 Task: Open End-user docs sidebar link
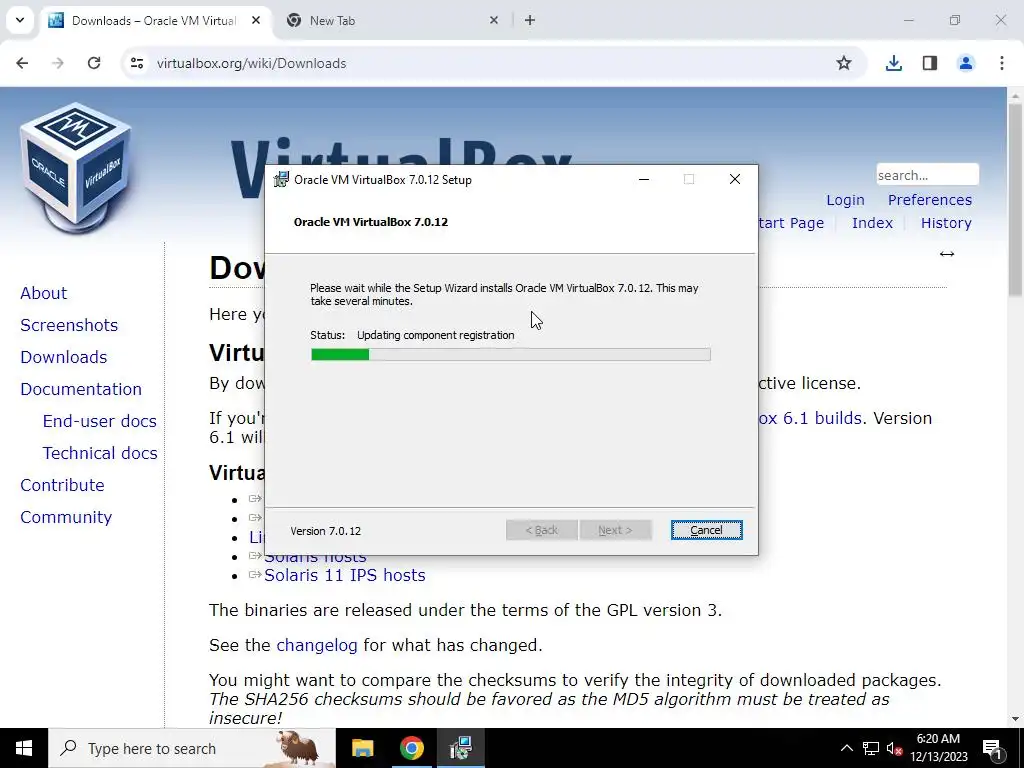[x=99, y=421]
